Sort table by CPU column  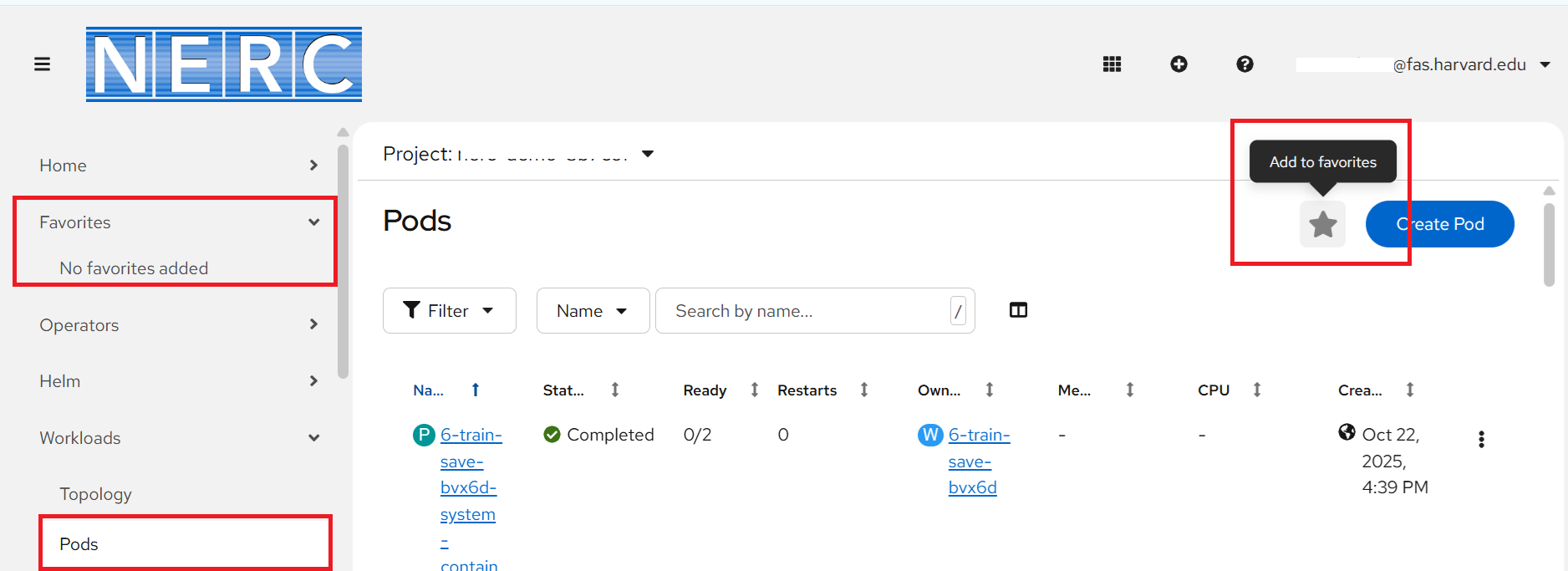(1256, 390)
